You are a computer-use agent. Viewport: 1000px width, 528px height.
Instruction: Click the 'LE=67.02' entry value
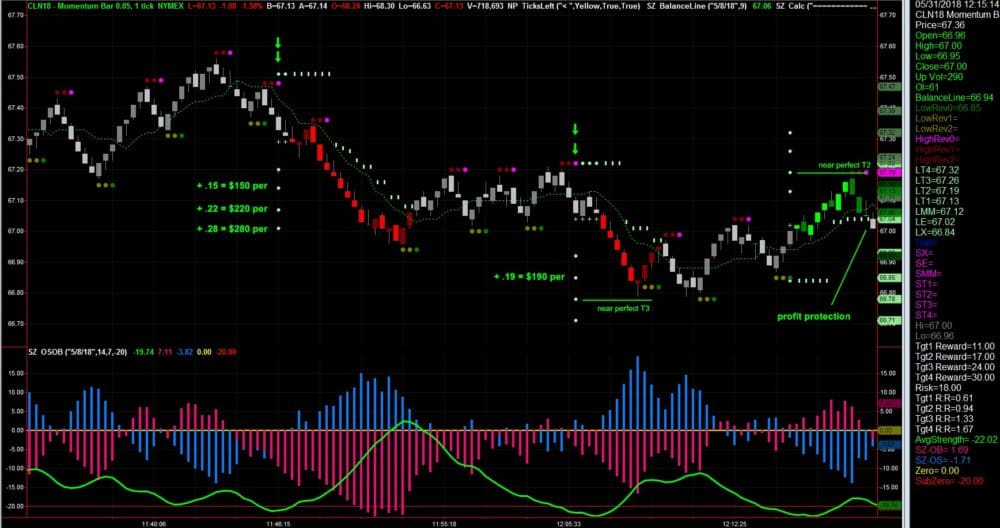pos(937,221)
